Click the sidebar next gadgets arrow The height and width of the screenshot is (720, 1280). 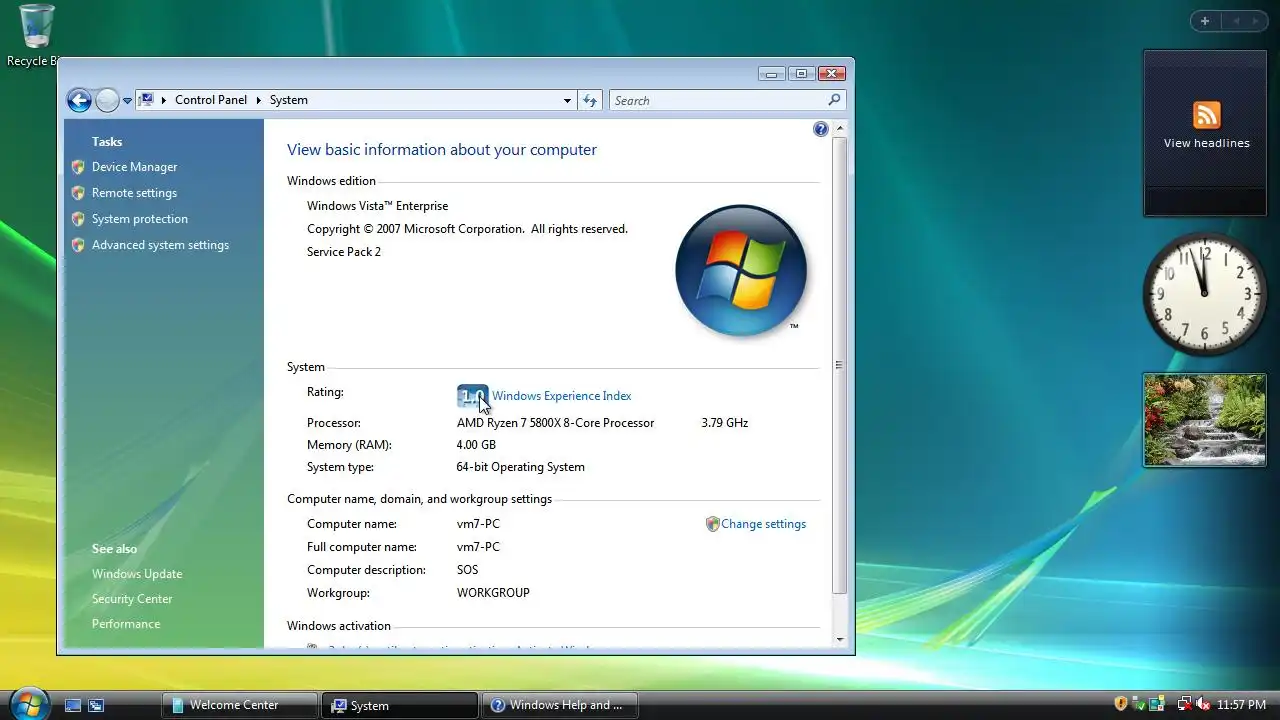(1256, 21)
